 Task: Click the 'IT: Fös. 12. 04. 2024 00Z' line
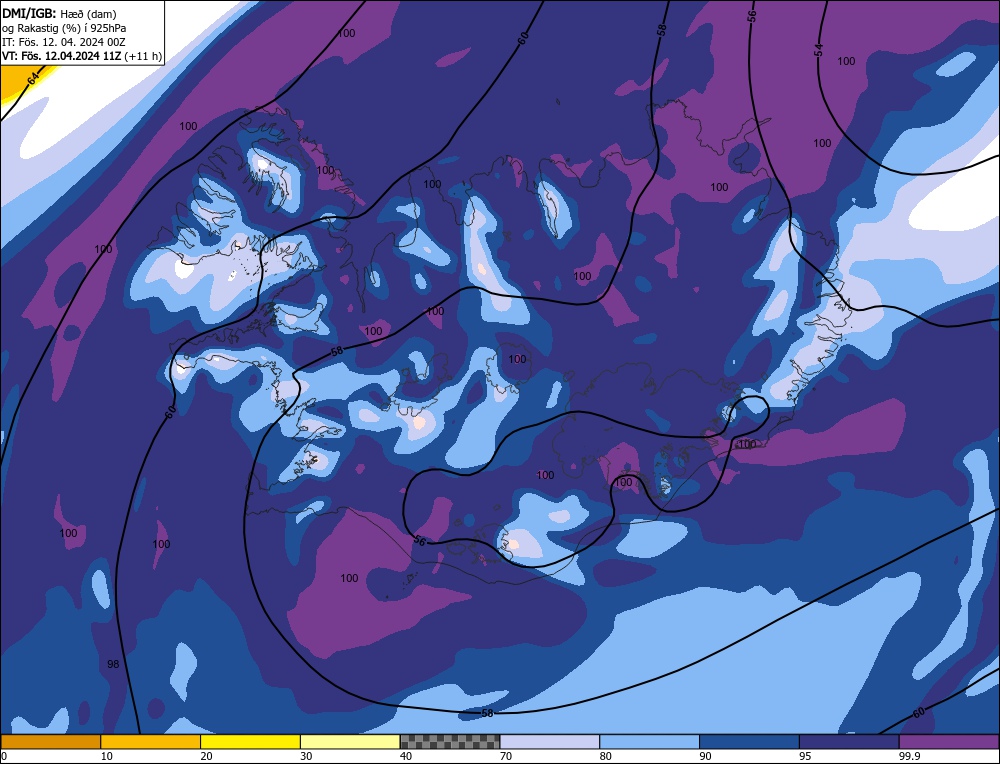point(64,42)
